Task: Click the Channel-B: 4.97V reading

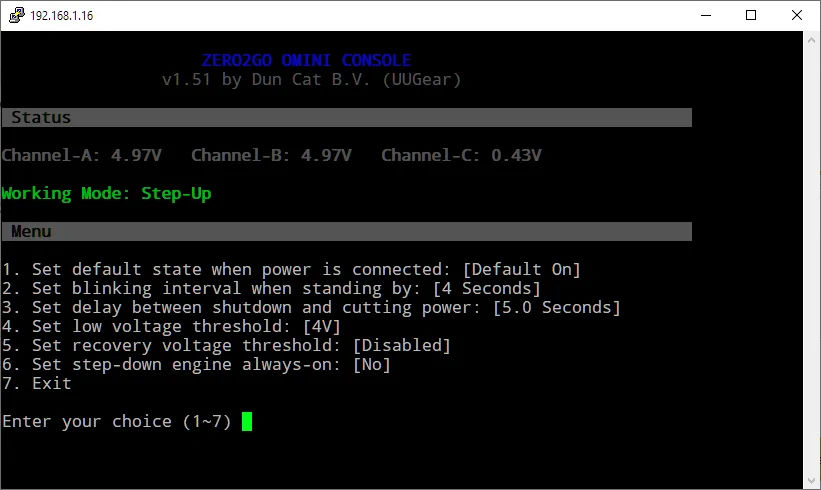Action: tap(271, 155)
